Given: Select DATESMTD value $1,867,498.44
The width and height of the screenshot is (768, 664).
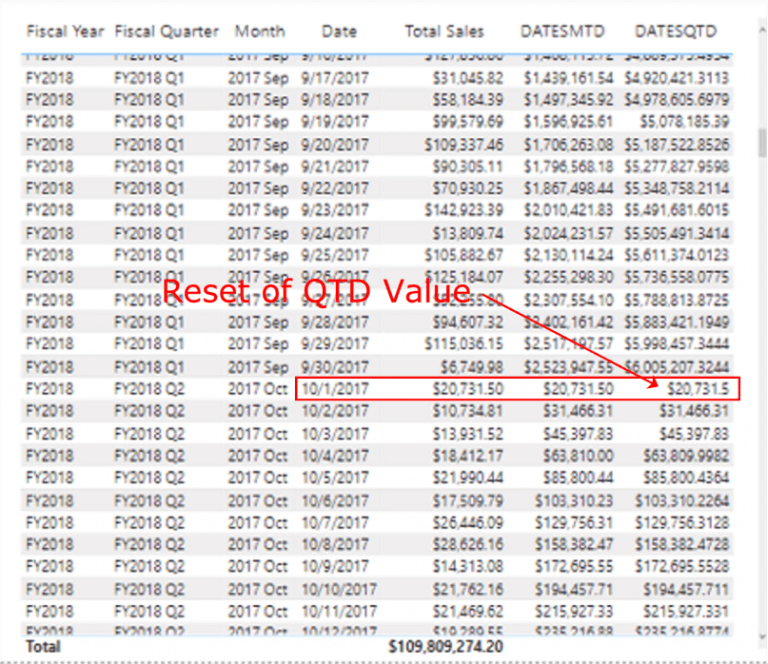Looking at the screenshot, I should (x=568, y=188).
